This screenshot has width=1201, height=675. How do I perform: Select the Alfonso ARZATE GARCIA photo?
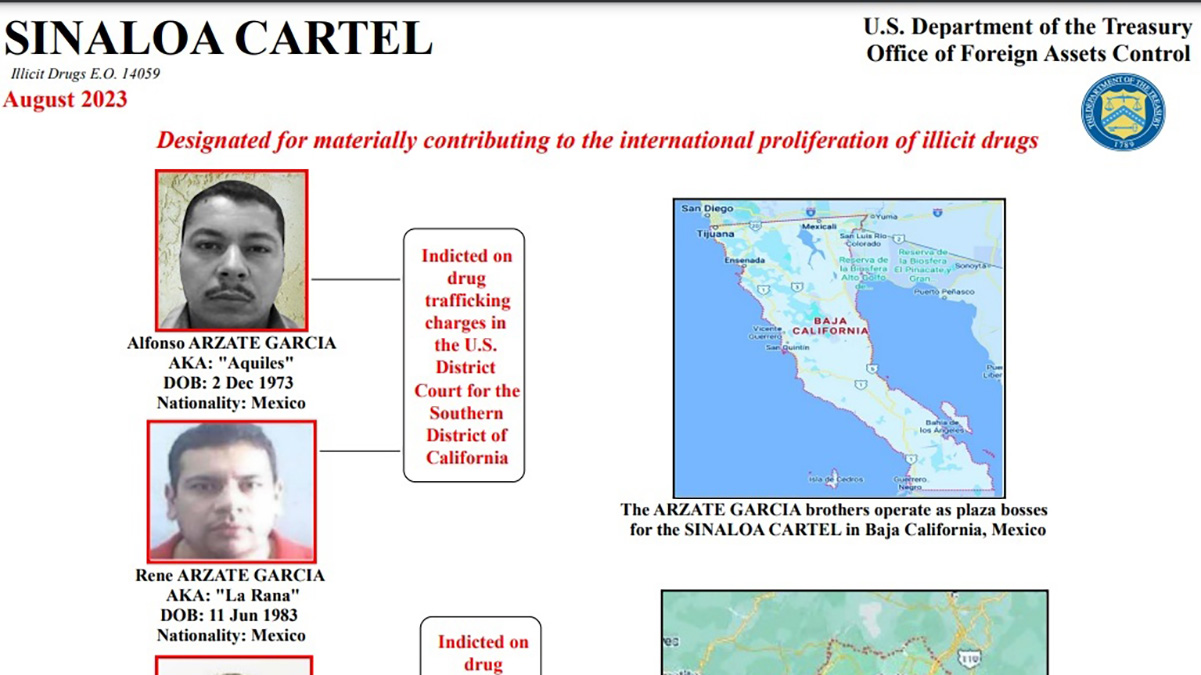[x=232, y=250]
